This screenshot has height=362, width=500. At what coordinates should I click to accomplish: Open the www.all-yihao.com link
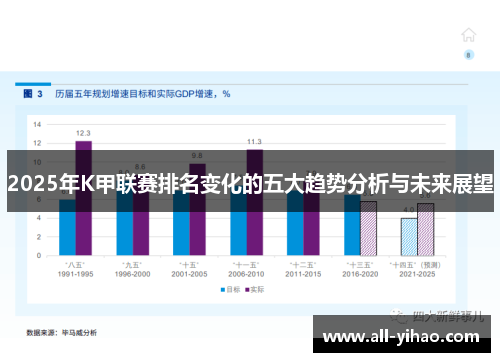(x=401, y=337)
